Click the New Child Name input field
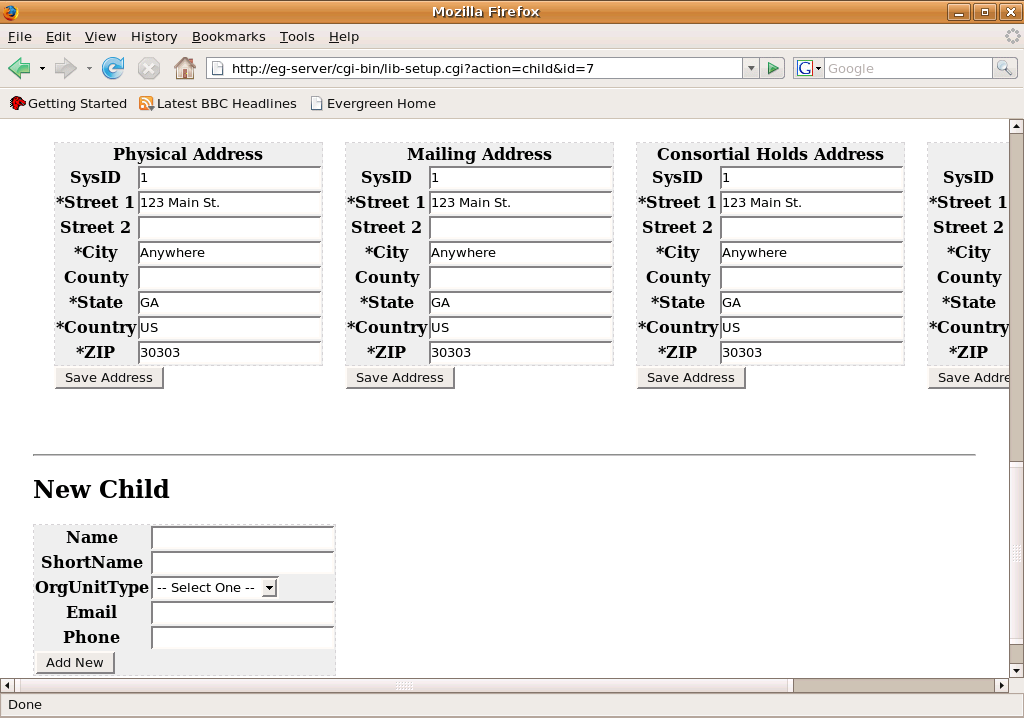Viewport: 1024px width, 718px height. tap(242, 537)
